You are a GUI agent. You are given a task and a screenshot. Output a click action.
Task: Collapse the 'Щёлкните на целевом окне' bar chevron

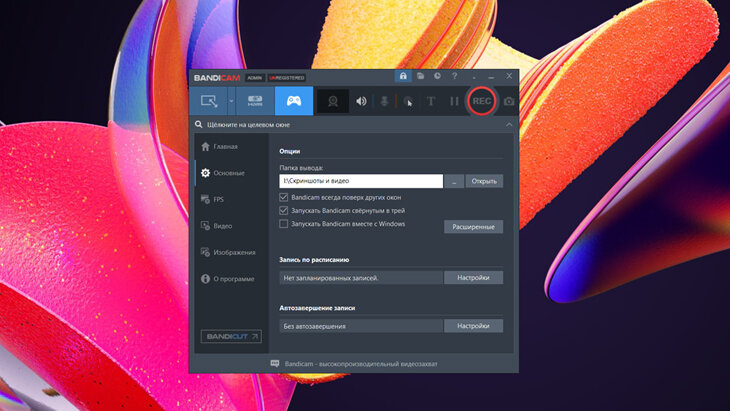point(509,125)
